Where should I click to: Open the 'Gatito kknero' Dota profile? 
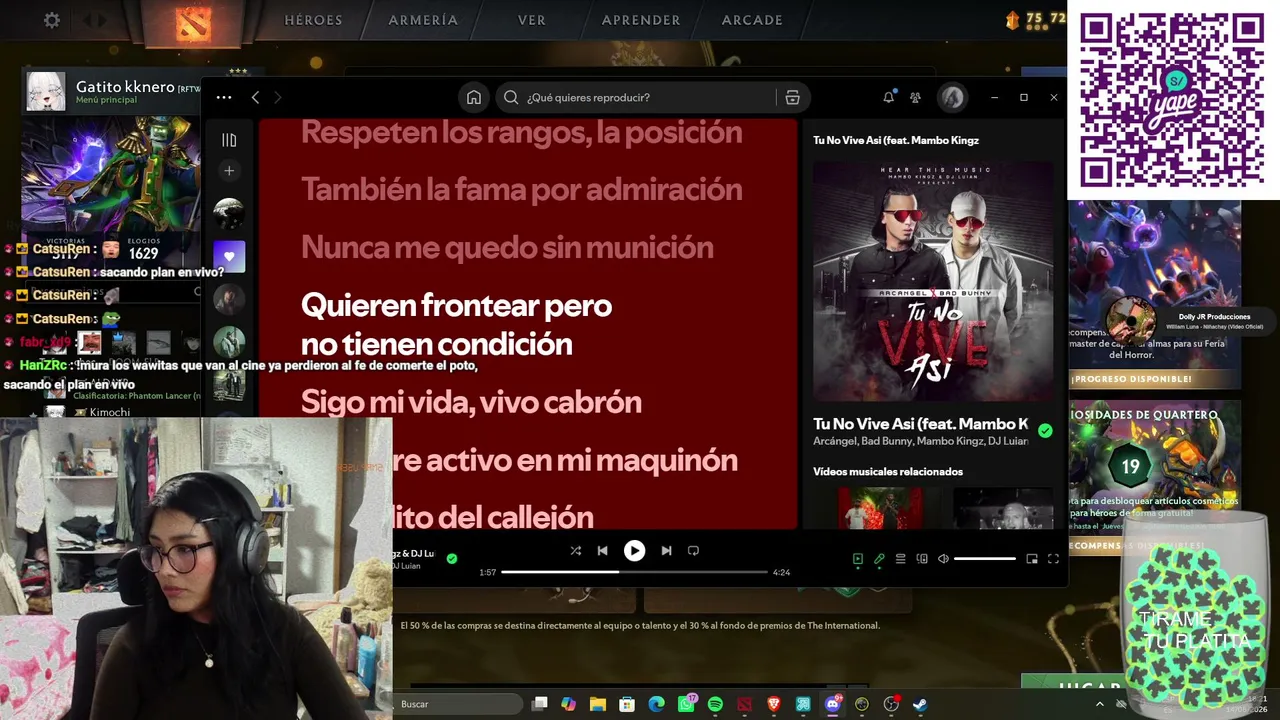[x=125, y=87]
